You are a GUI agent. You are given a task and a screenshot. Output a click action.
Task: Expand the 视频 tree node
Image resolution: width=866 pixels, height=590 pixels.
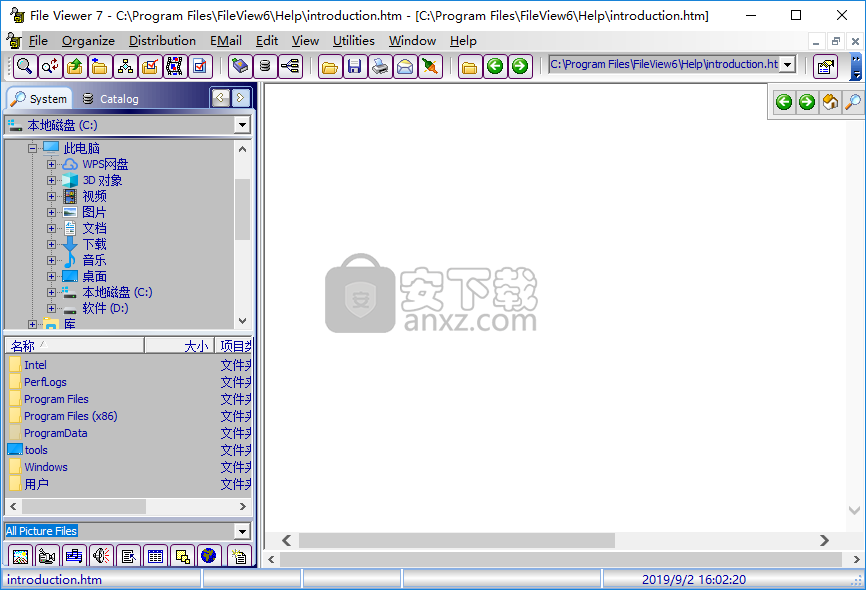(51, 196)
